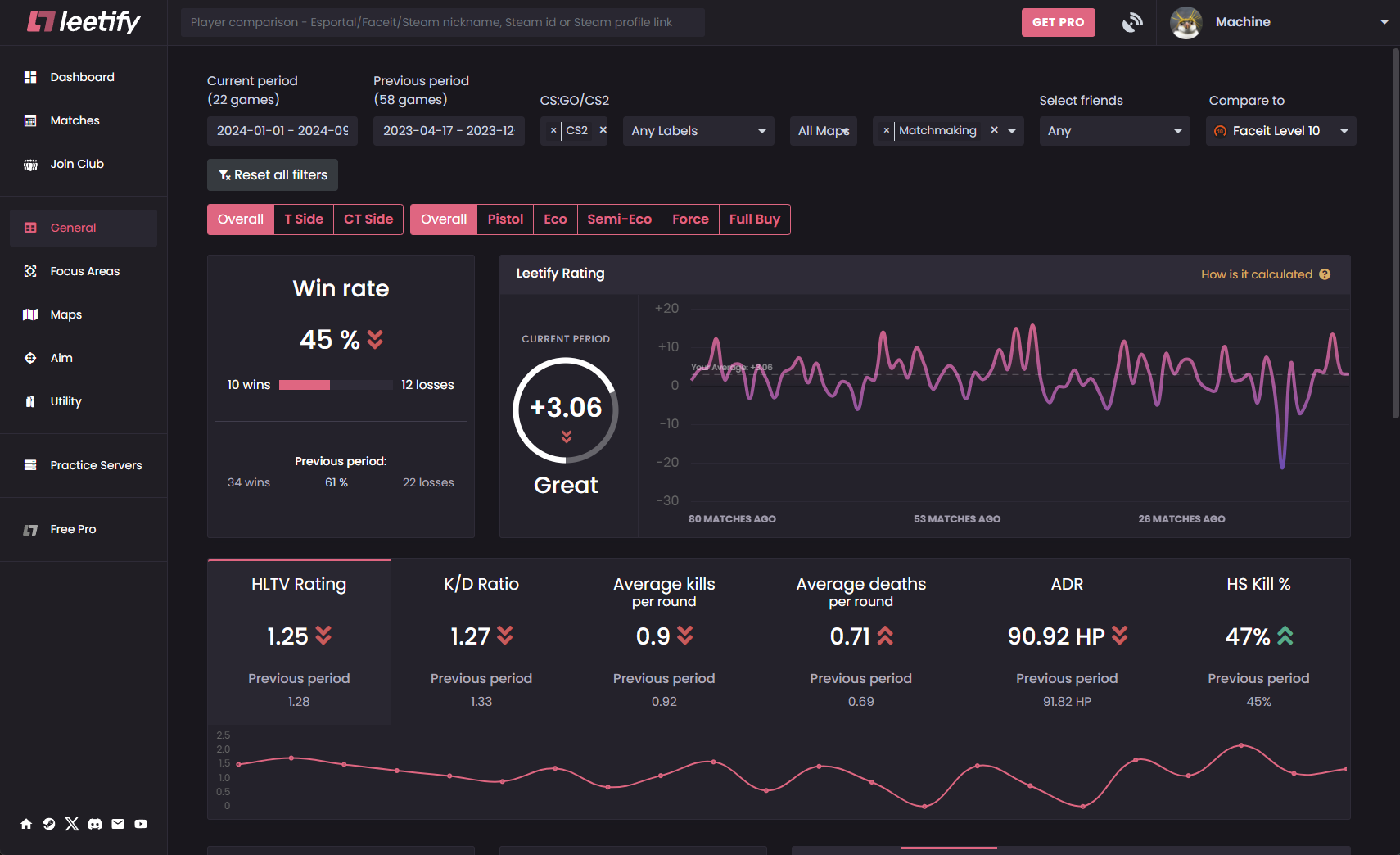The width and height of the screenshot is (1400, 855).
Task: Click the player comparison search field
Action: (442, 22)
